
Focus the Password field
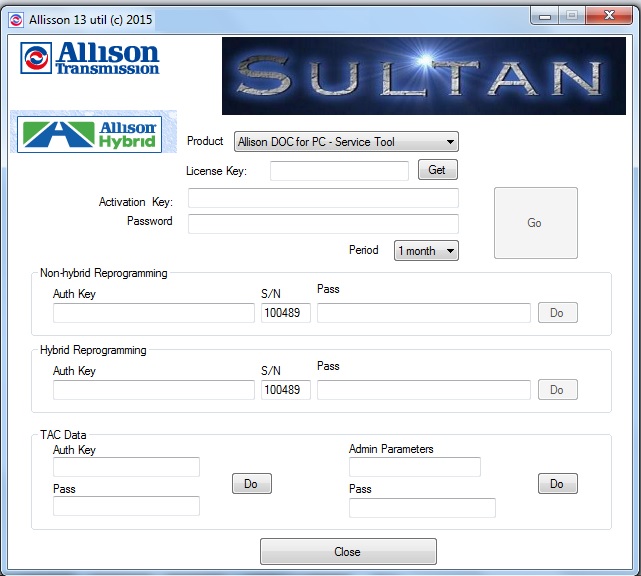pos(323,224)
